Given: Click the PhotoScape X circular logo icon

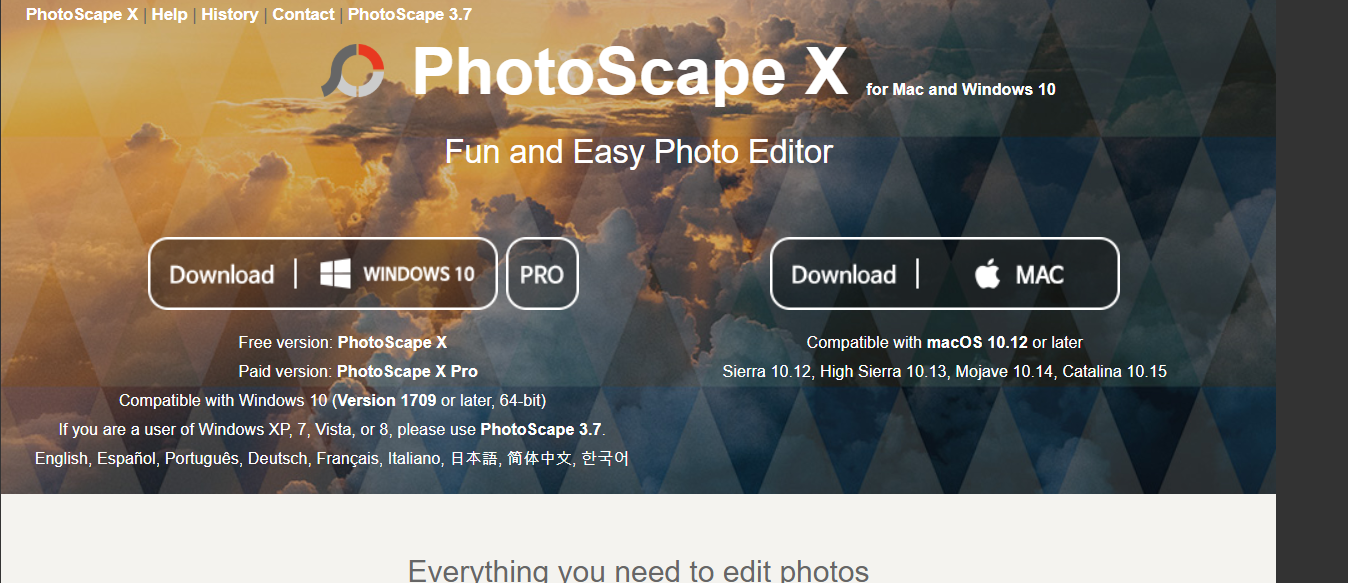Looking at the screenshot, I should point(353,71).
